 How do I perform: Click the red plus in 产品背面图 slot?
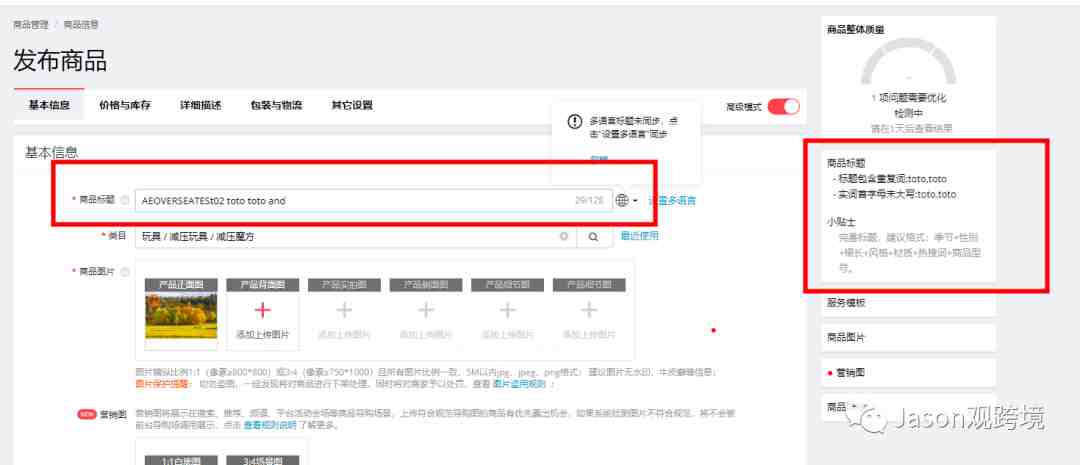point(262,310)
